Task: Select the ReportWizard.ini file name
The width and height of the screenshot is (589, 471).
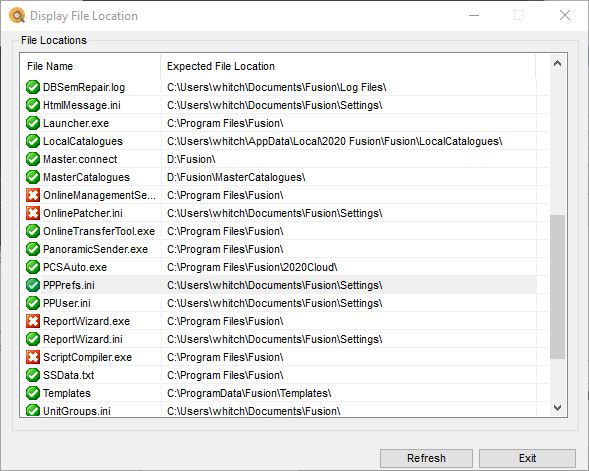Action: pyautogui.click(x=83, y=340)
